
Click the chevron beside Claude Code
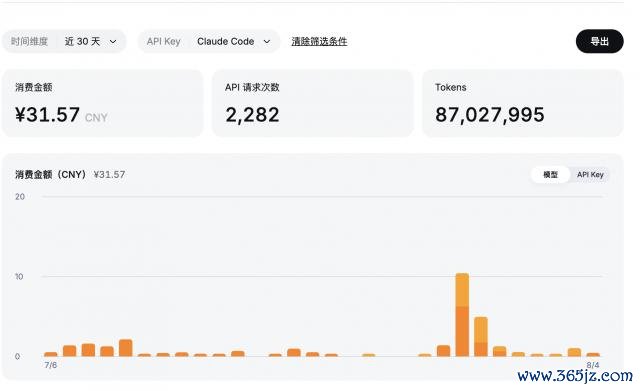click(x=267, y=42)
